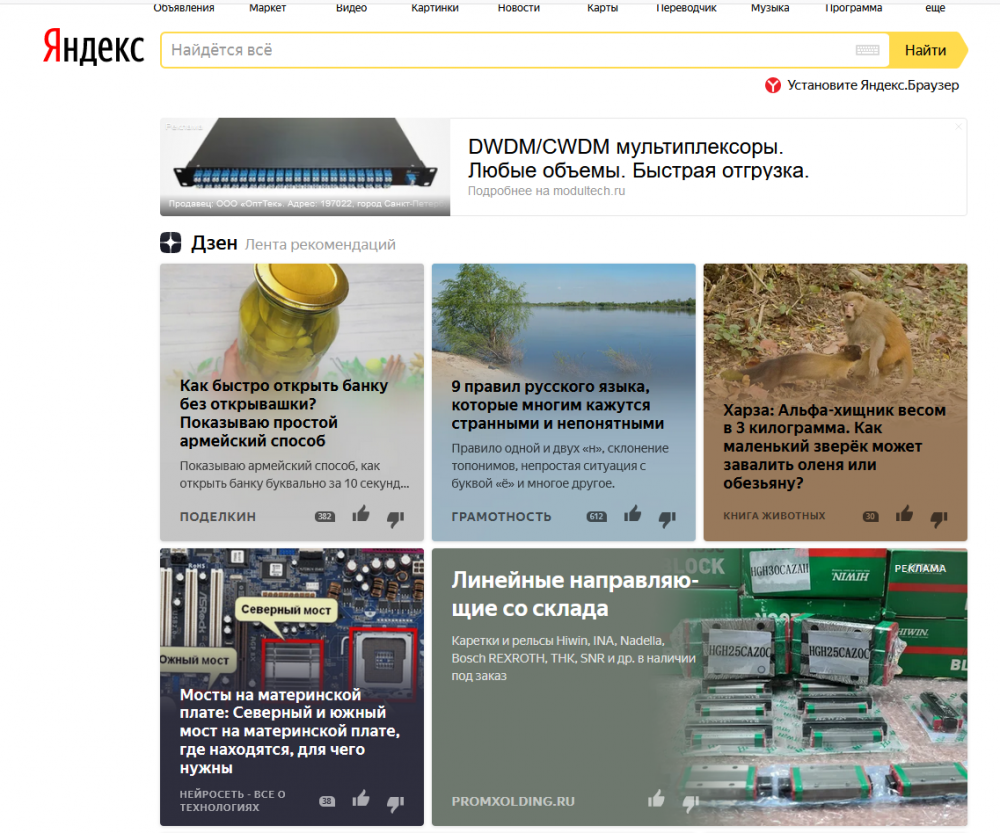
Task: Like the Поделкин jar-opening article
Action: (361, 515)
